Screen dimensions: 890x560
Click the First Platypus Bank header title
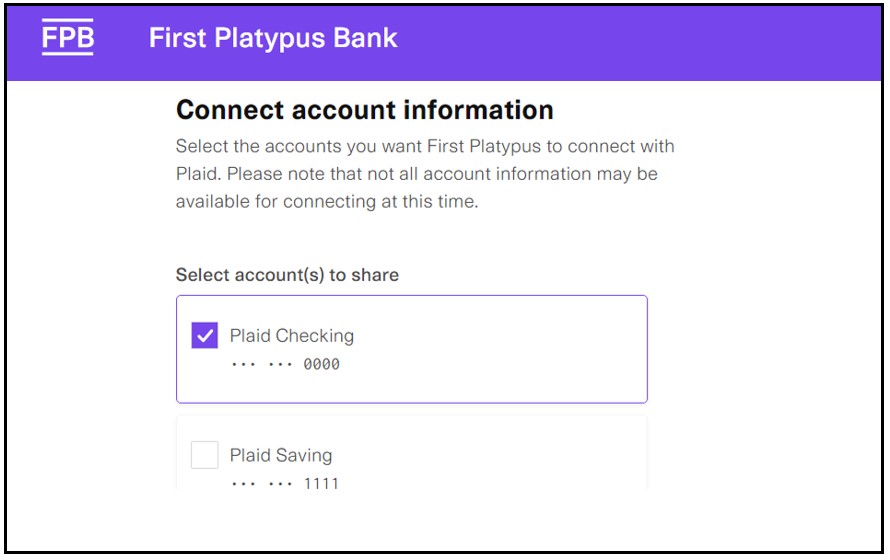coord(273,38)
